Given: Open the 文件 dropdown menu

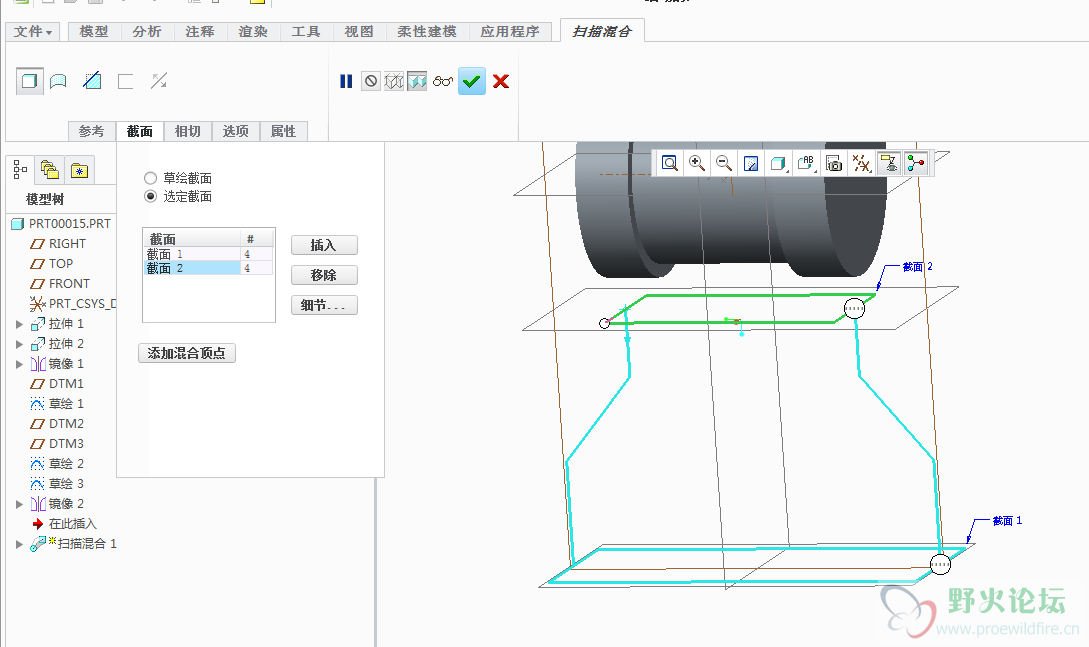Looking at the screenshot, I should tap(33, 32).
